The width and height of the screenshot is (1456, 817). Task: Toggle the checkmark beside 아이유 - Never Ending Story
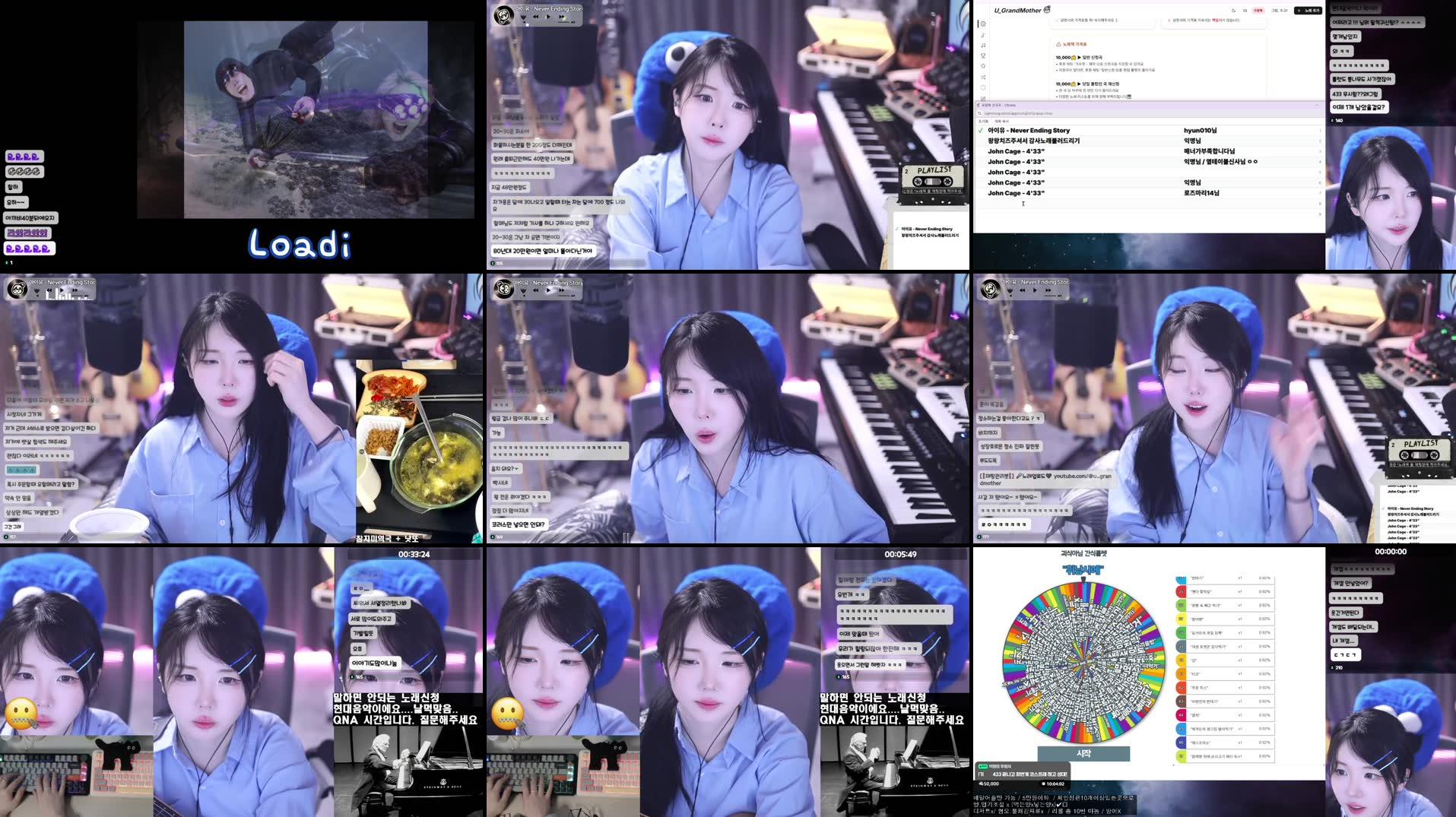coord(980,131)
